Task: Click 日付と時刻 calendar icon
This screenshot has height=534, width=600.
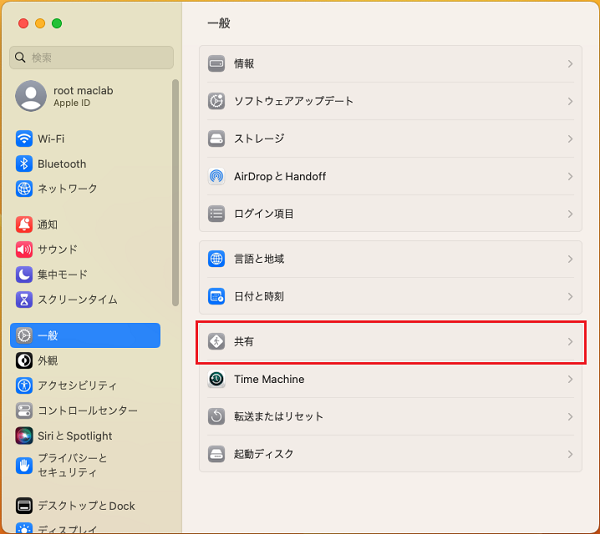Action: 216,296
